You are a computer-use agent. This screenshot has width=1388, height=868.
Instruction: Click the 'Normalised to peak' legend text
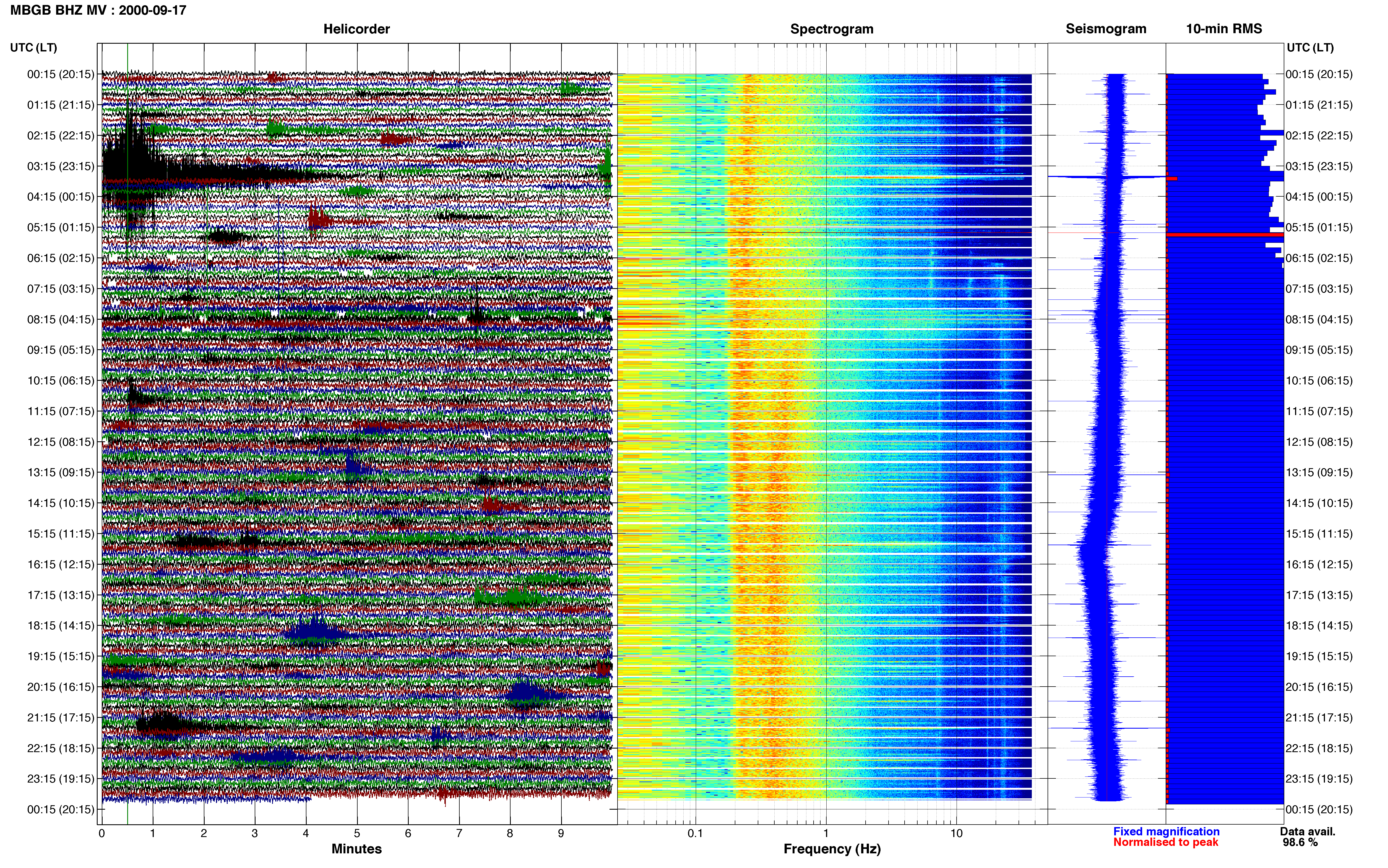pyautogui.click(x=1165, y=843)
